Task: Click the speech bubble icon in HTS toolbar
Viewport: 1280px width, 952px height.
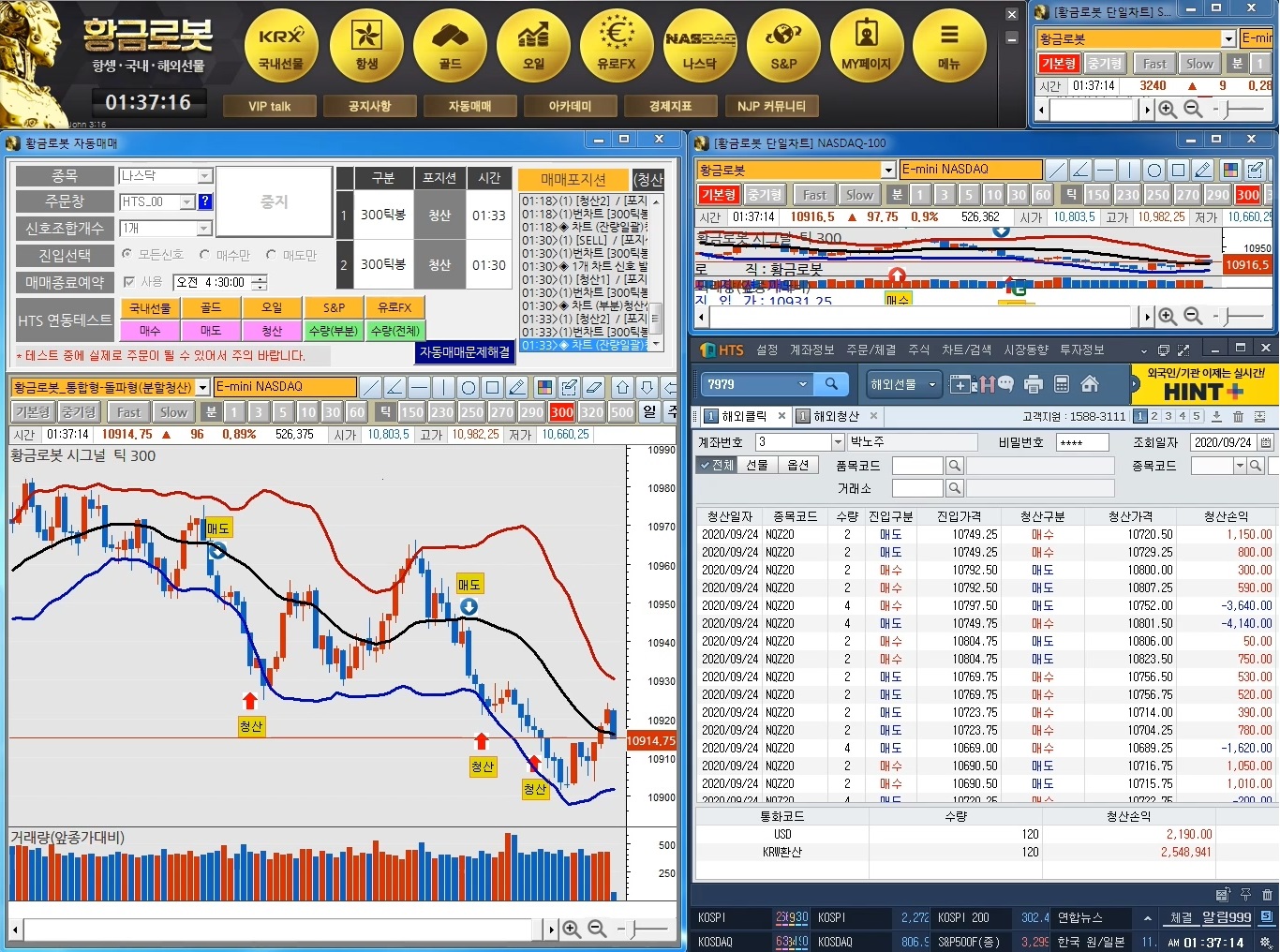Action: [1005, 383]
